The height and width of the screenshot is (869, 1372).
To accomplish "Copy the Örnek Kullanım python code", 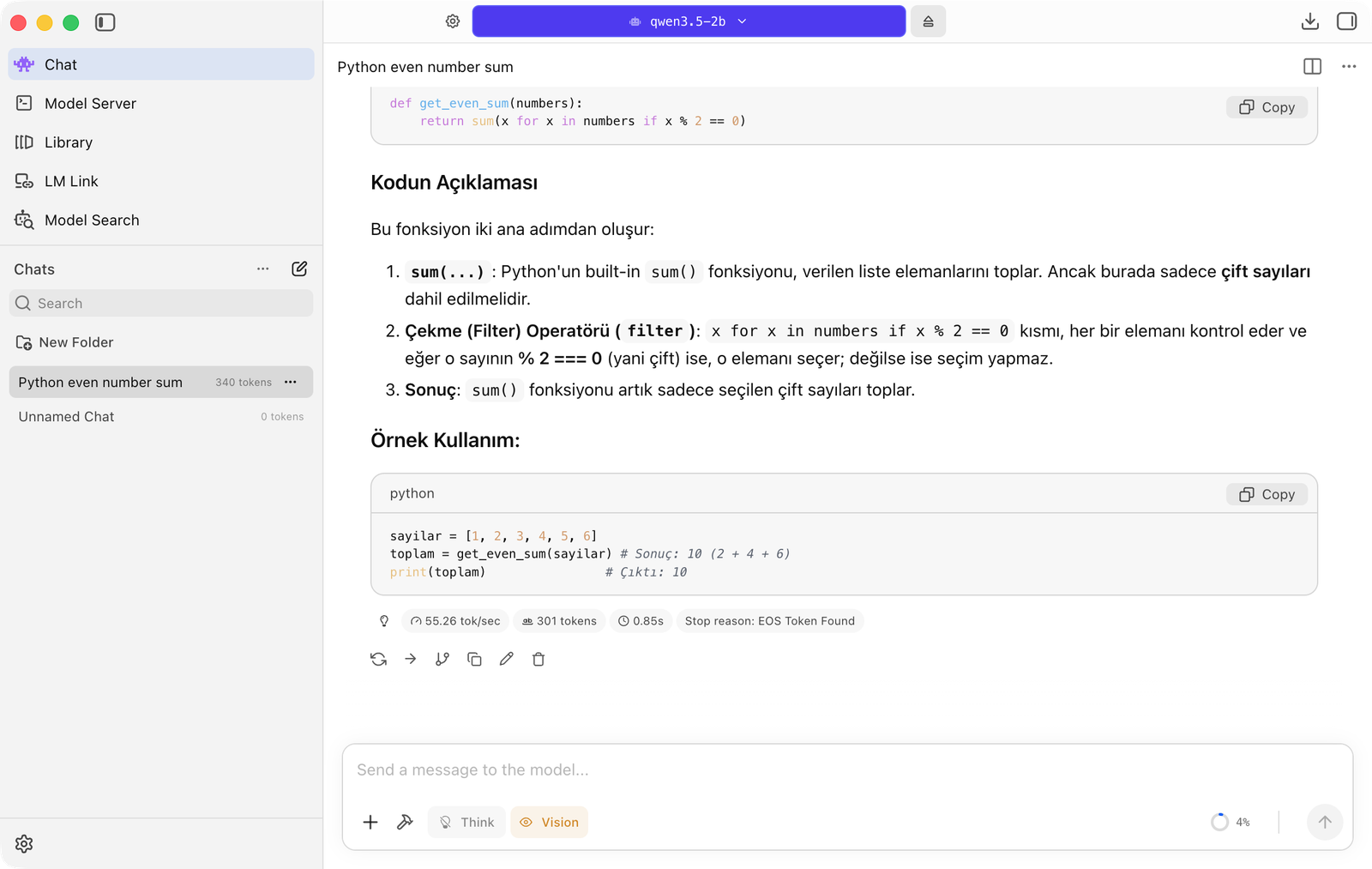I will pyautogui.click(x=1267, y=494).
